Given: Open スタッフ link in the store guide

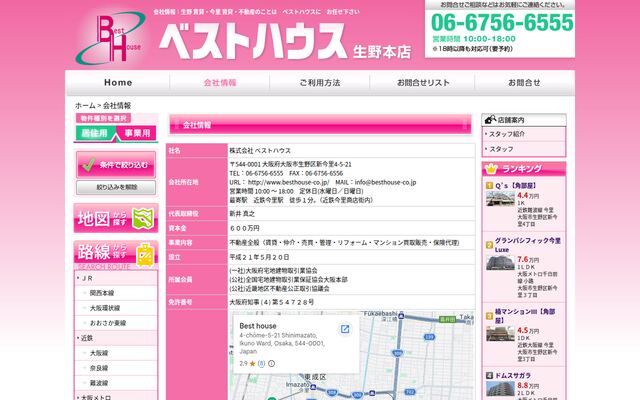Looking at the screenshot, I should pos(501,149).
